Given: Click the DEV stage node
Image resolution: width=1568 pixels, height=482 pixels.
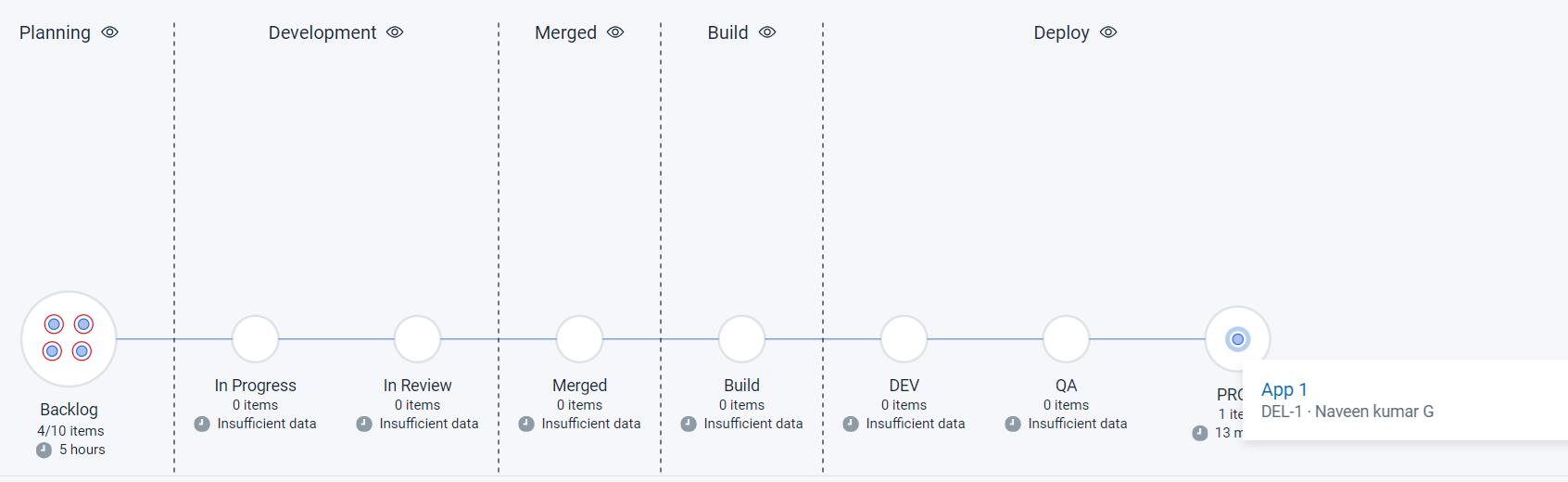Looking at the screenshot, I should coord(904,339).
